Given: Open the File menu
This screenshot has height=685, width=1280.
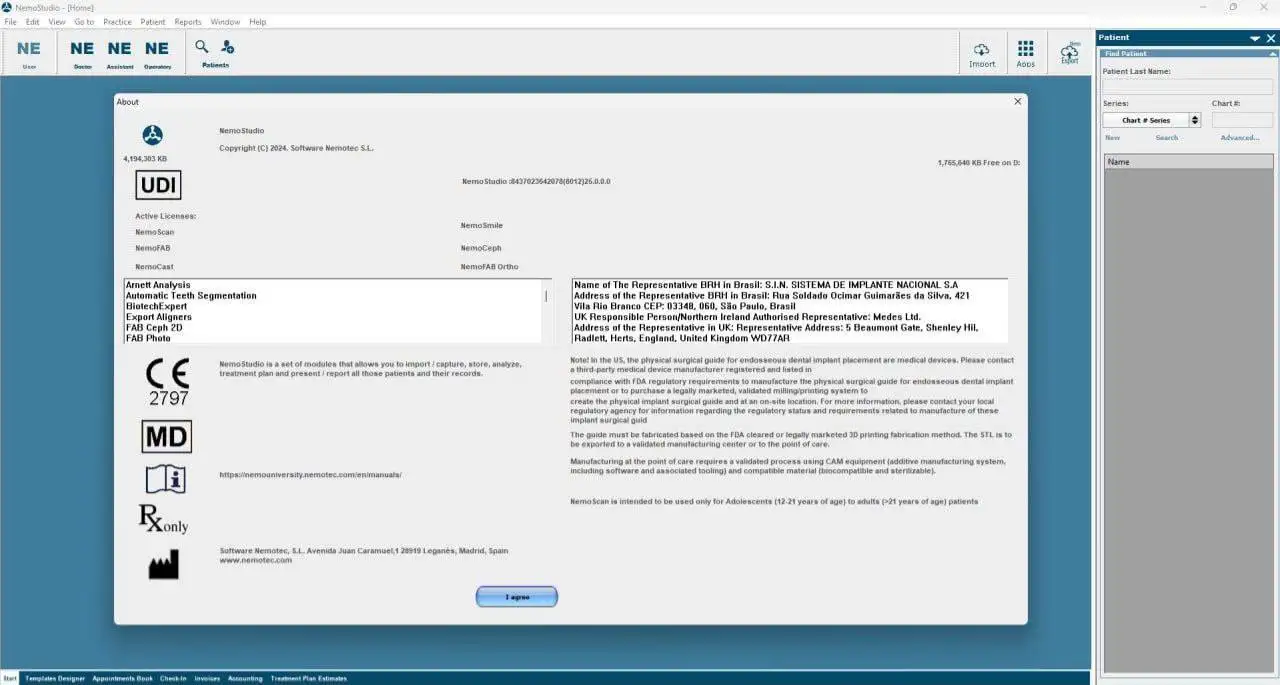Looking at the screenshot, I should point(10,22).
